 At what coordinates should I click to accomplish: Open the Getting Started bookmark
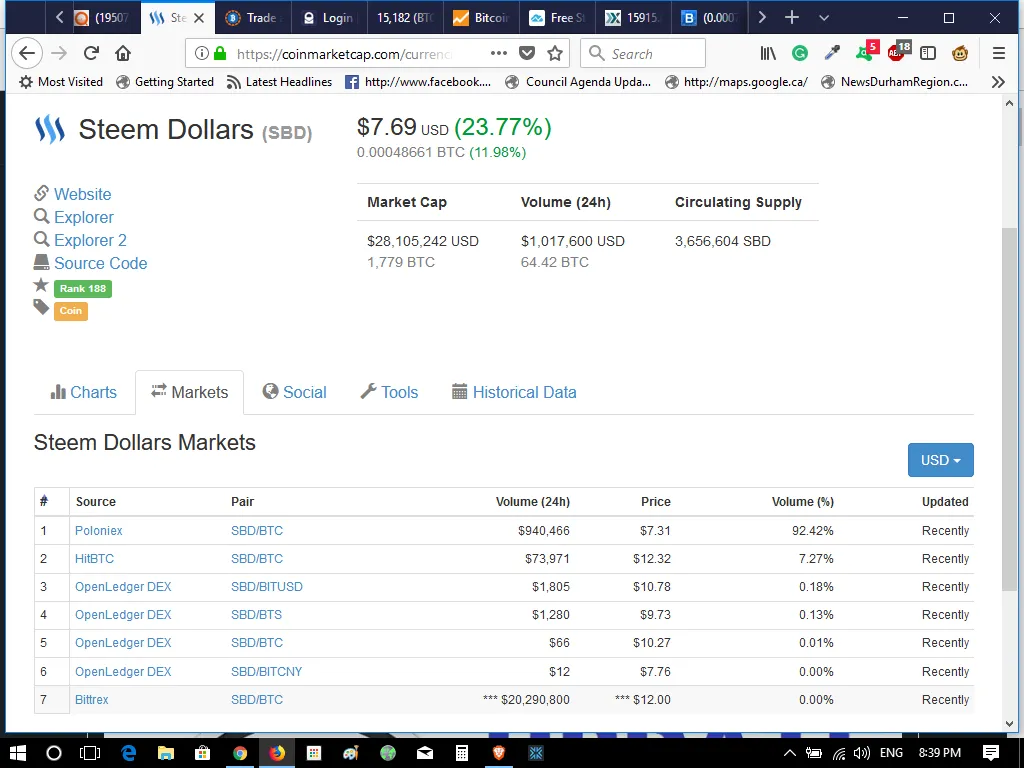click(x=165, y=82)
